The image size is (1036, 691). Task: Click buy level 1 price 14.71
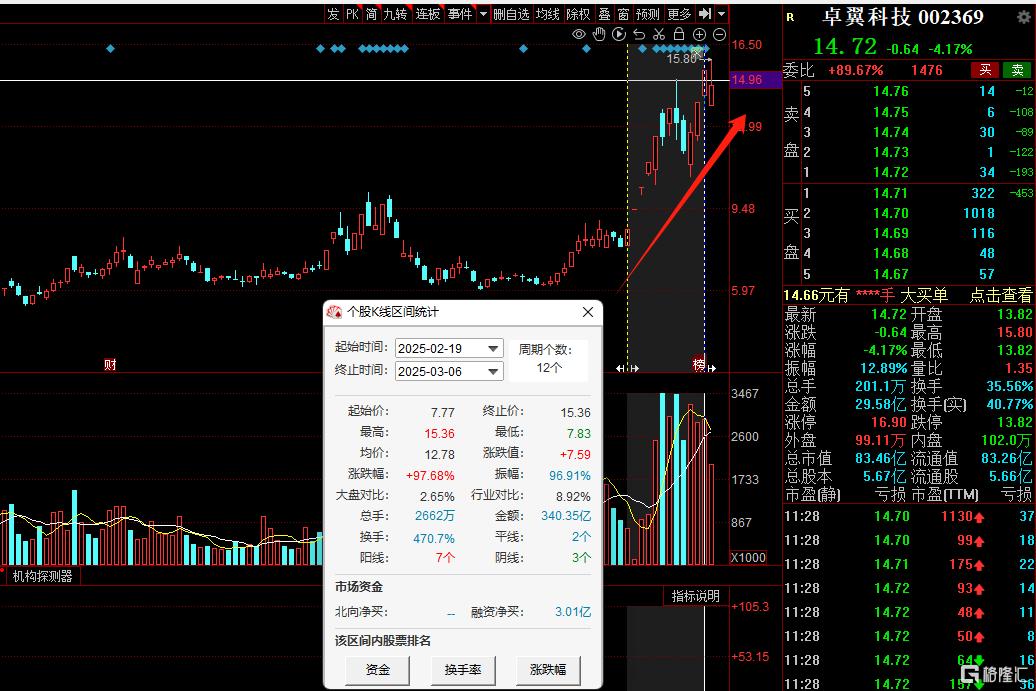pyautogui.click(x=890, y=193)
